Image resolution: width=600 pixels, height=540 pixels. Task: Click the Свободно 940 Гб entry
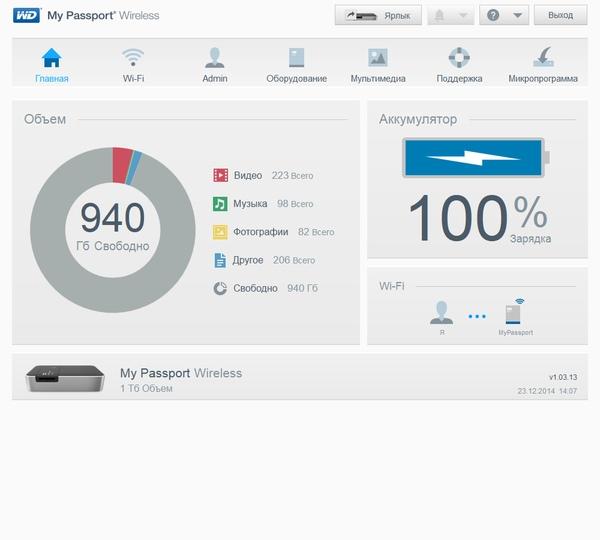click(265, 288)
